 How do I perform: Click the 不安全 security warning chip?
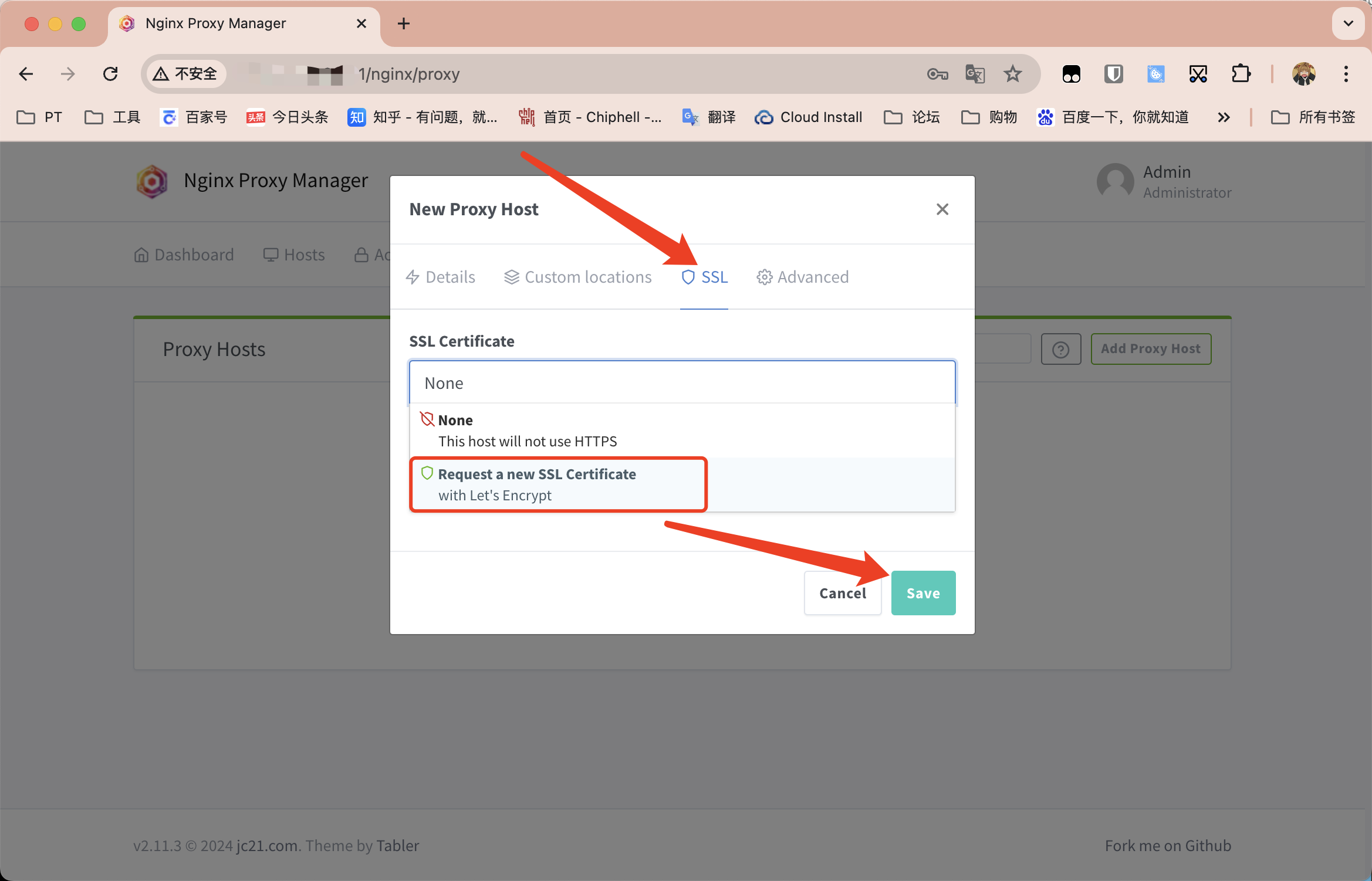(185, 74)
